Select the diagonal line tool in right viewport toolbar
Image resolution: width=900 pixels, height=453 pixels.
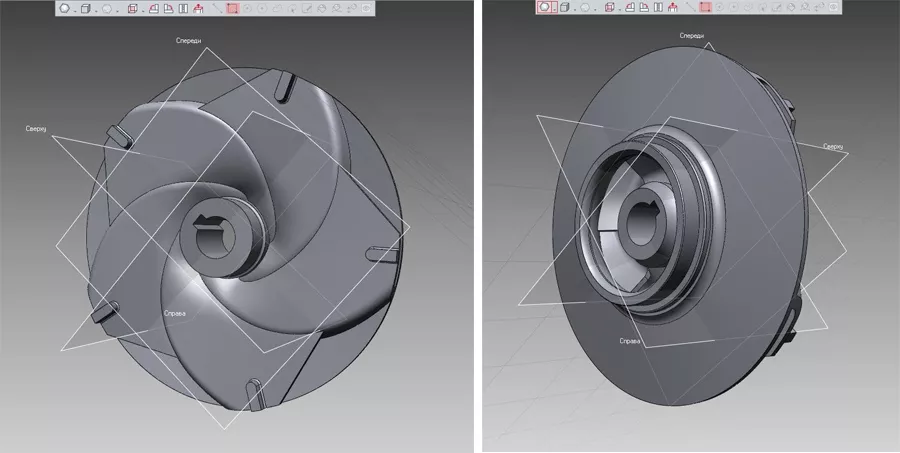tap(690, 8)
